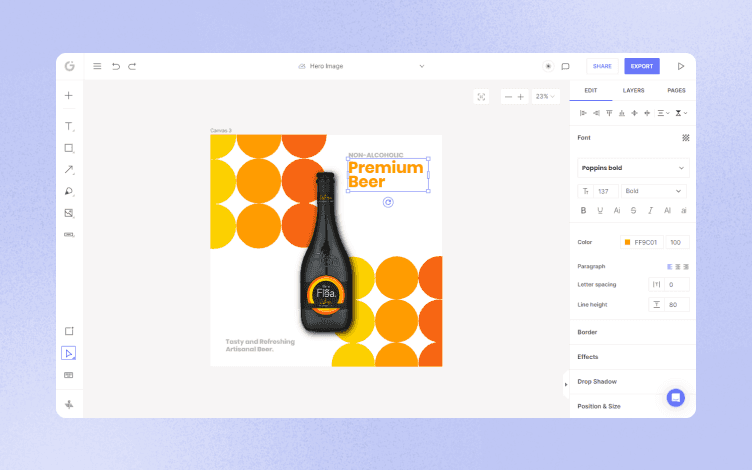This screenshot has height=470, width=752.
Task: Open the hamburger main menu
Action: coord(97,66)
